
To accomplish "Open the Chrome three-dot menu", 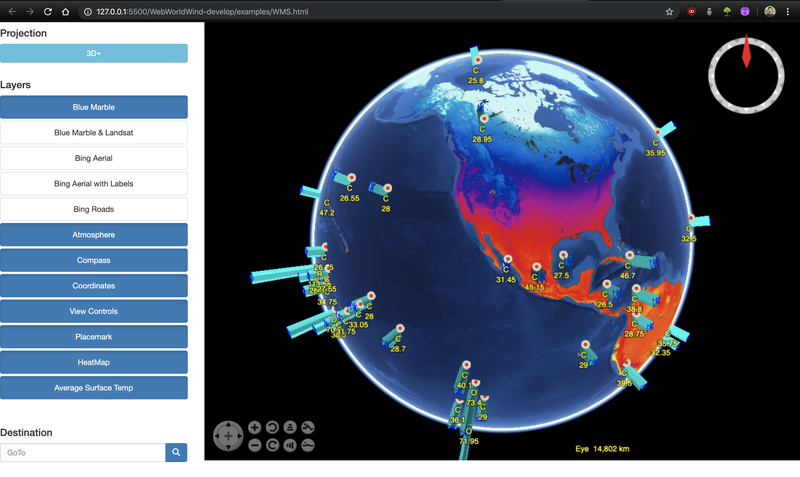I will [x=789, y=11].
